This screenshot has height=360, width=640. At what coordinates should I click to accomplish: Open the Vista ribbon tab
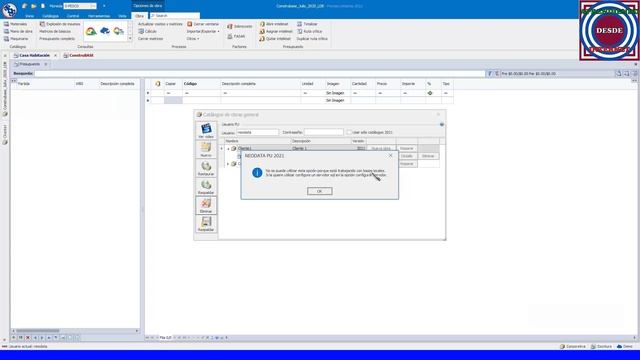(122, 16)
